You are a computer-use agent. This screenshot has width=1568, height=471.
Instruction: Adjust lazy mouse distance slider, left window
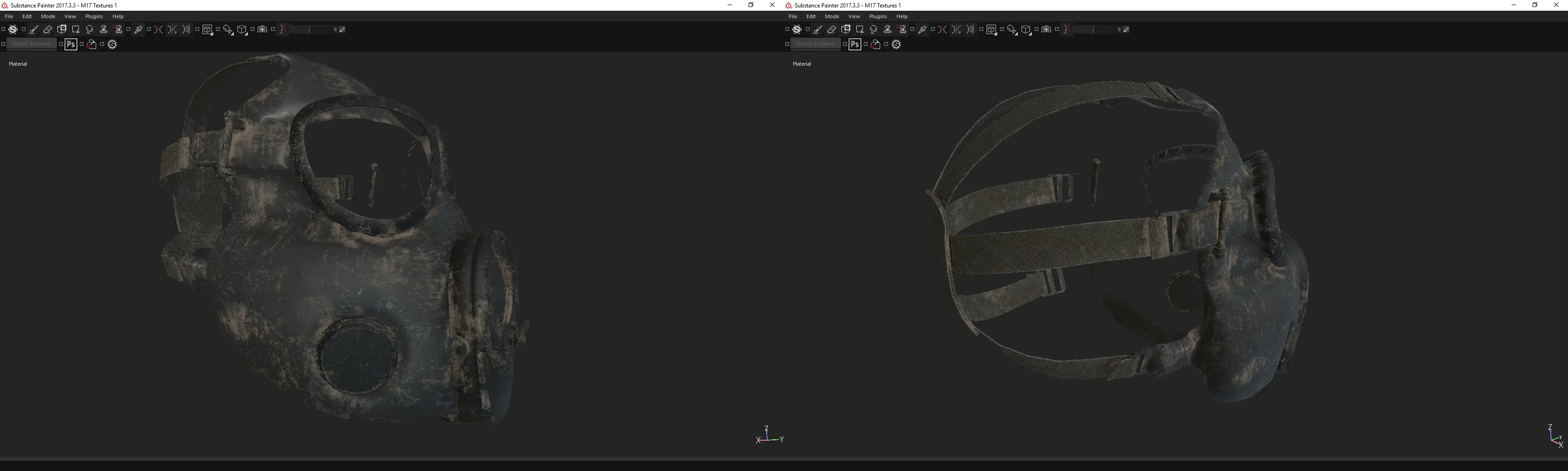click(314, 29)
